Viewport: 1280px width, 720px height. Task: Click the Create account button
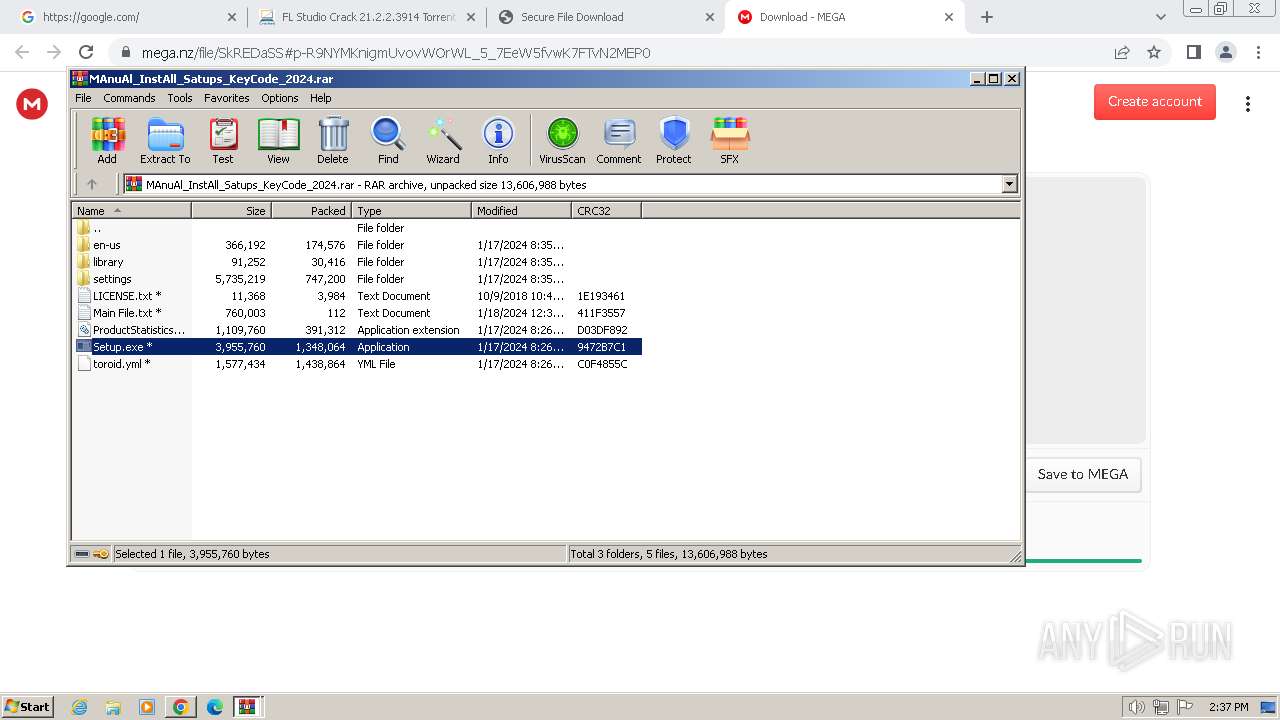point(1155,101)
